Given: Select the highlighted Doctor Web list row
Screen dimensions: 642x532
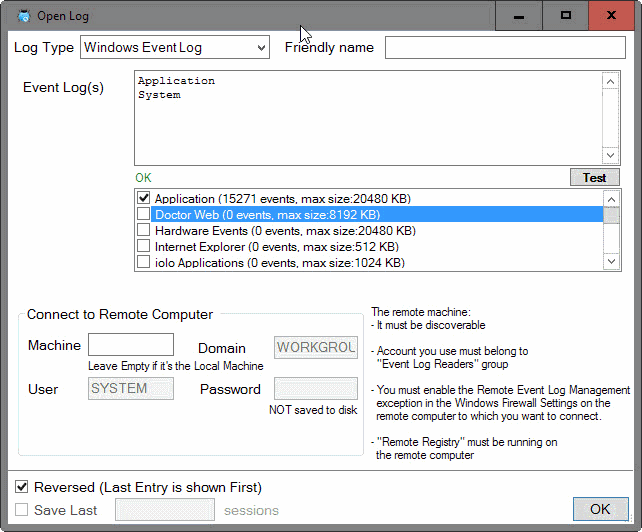Looking at the screenshot, I should (377, 215).
